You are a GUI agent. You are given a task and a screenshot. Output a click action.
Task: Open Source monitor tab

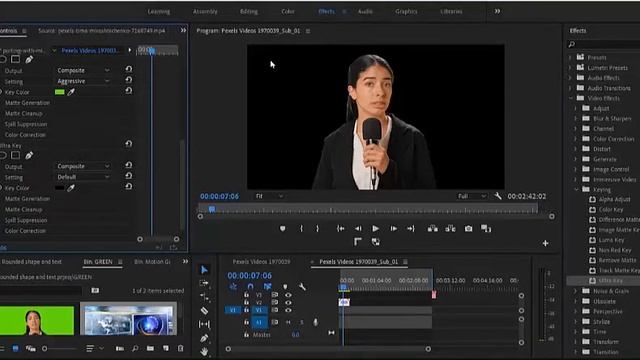click(102, 31)
